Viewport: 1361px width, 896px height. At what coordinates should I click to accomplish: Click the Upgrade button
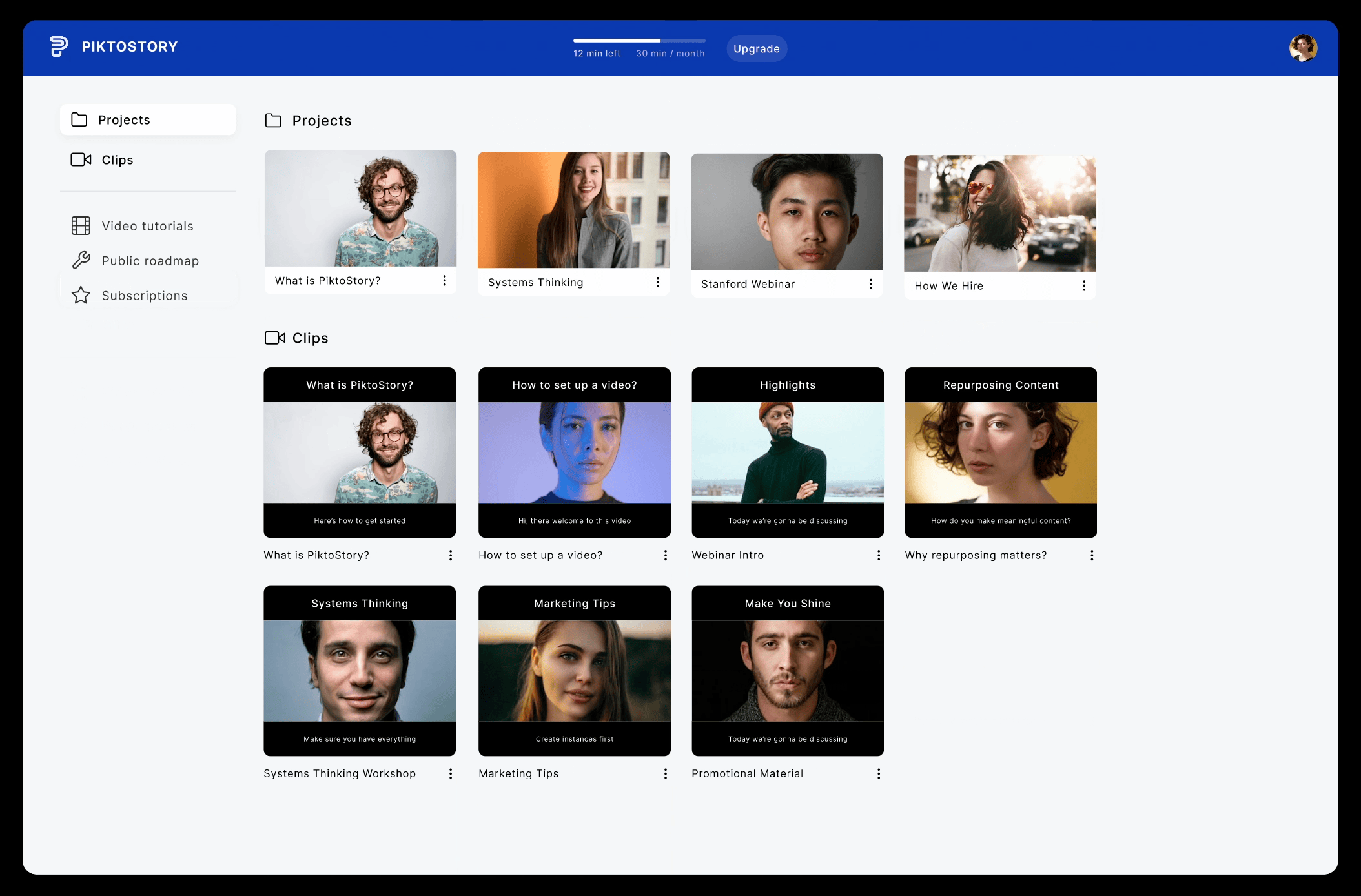click(x=756, y=49)
